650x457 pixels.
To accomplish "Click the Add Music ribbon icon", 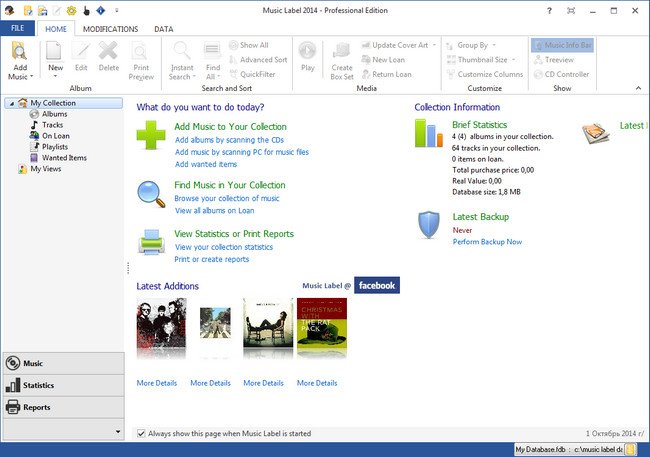I will click(19, 51).
